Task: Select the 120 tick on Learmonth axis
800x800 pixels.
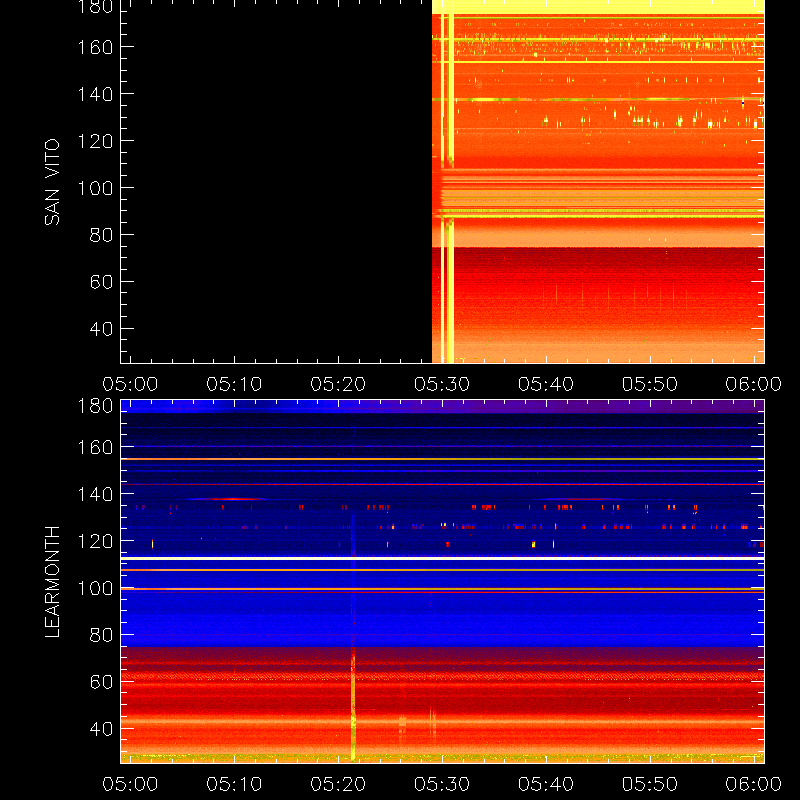Action: (95, 541)
